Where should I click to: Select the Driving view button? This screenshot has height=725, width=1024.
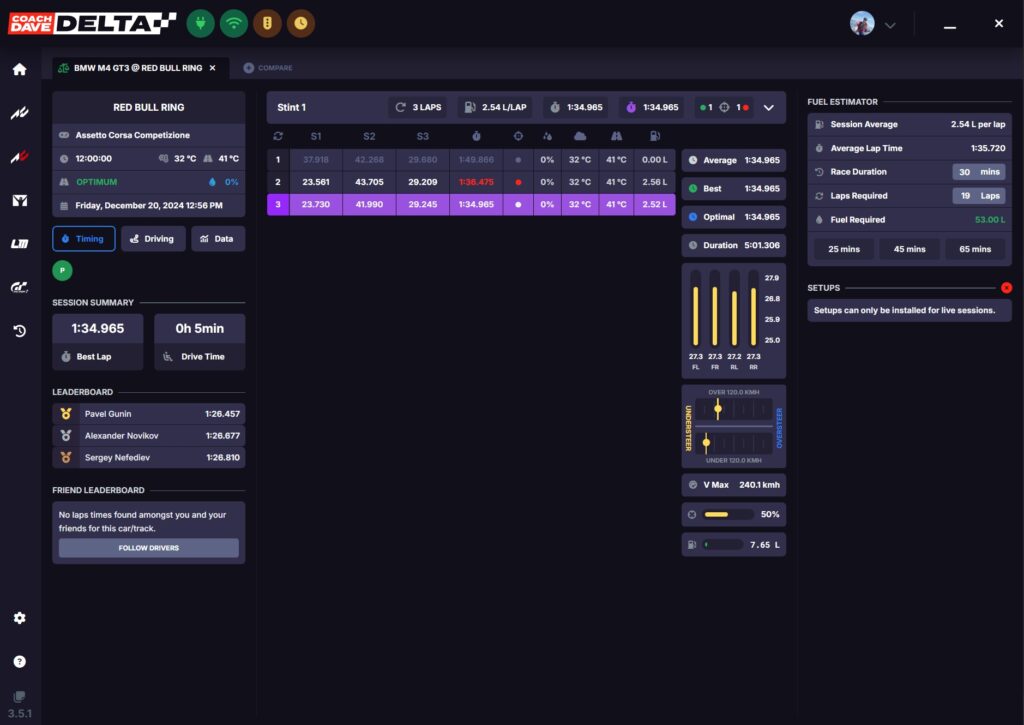click(x=153, y=239)
